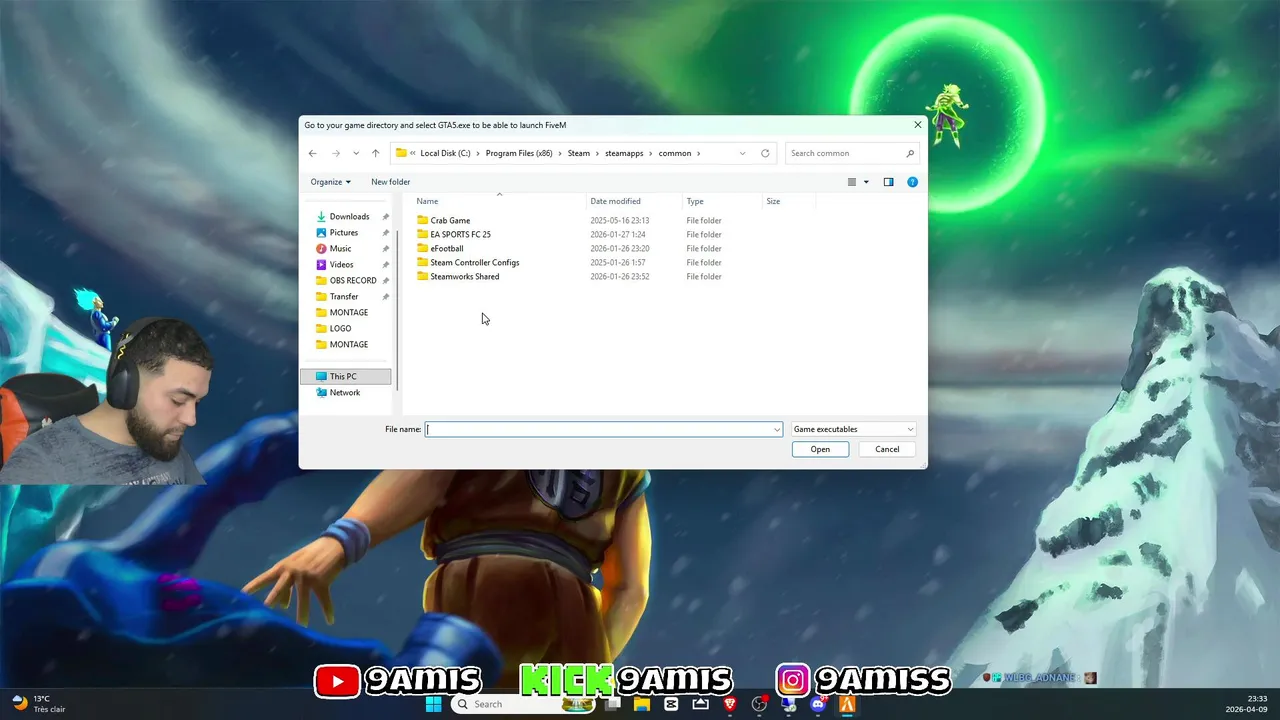The width and height of the screenshot is (1280, 720).
Task: Open LOGO folder in sidebar
Action: (340, 328)
